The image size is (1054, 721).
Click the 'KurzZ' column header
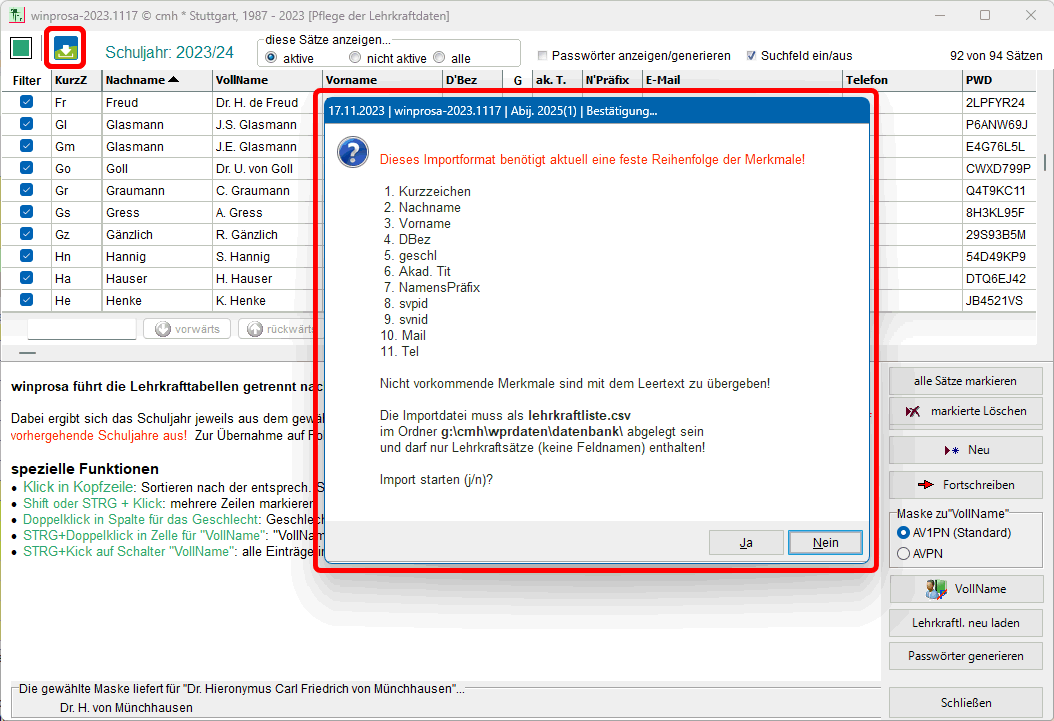[70, 80]
